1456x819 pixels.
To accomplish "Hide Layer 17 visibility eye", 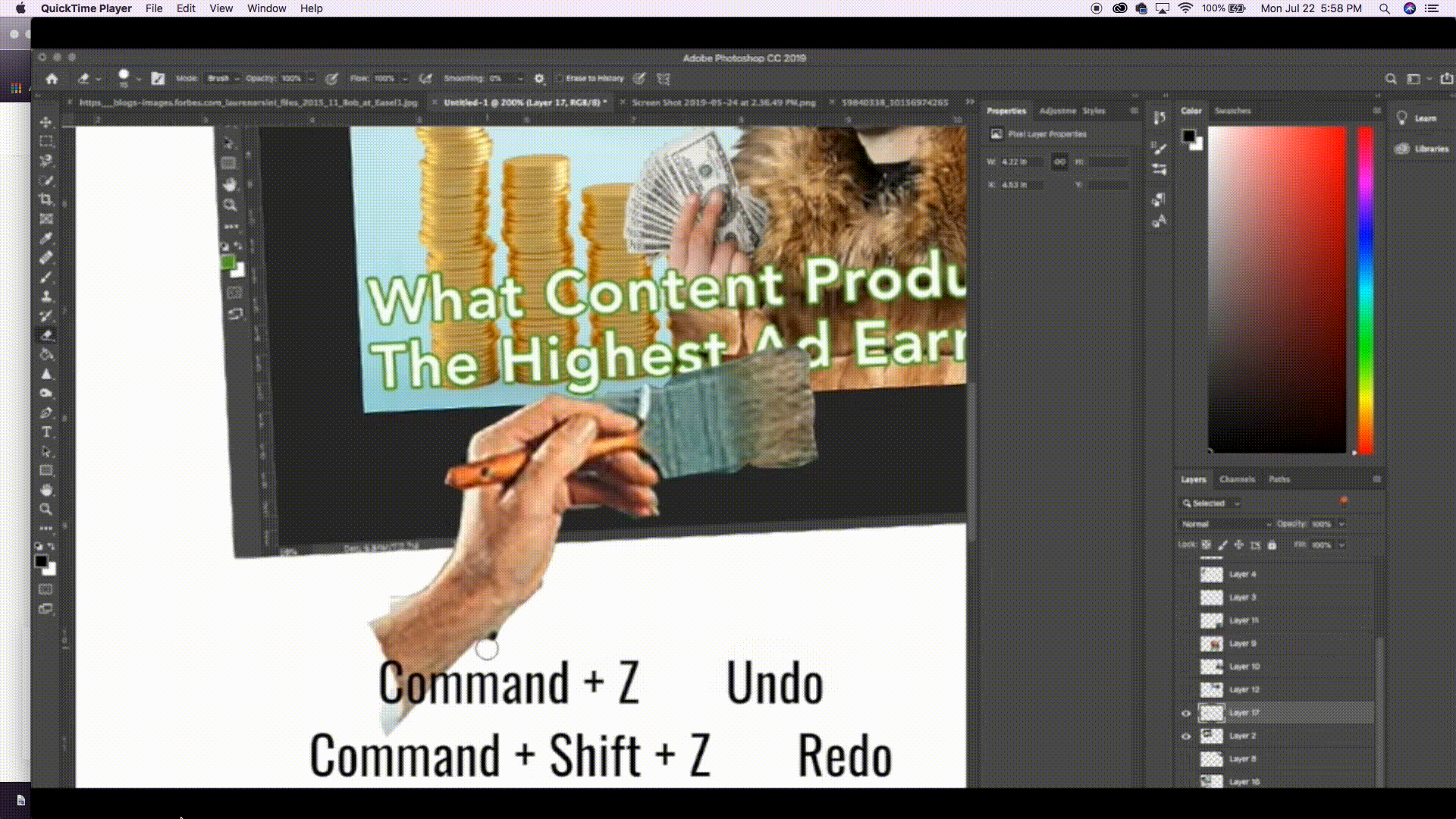I will [x=1186, y=713].
